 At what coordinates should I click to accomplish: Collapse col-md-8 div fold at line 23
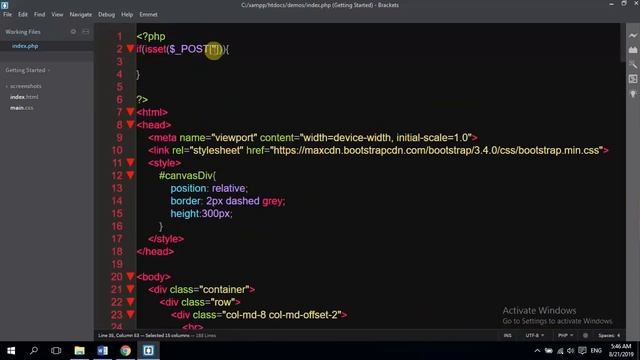click(x=130, y=314)
